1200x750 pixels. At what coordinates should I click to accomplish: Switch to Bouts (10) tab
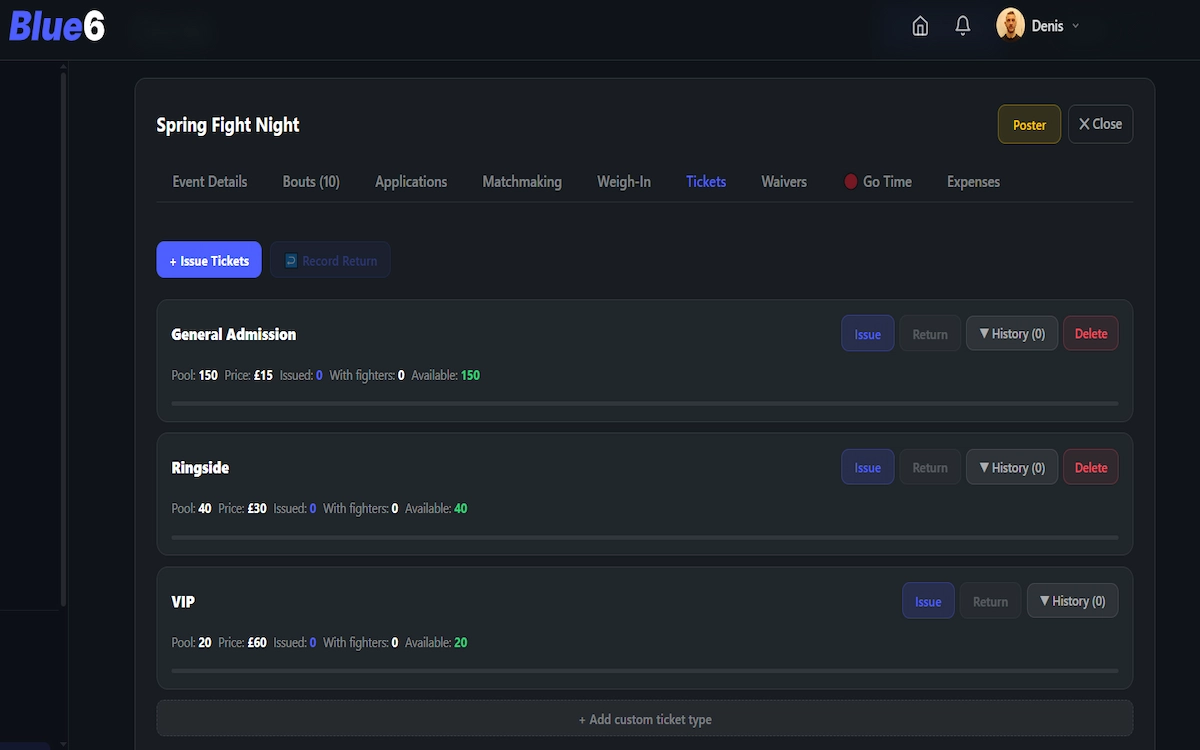click(311, 181)
